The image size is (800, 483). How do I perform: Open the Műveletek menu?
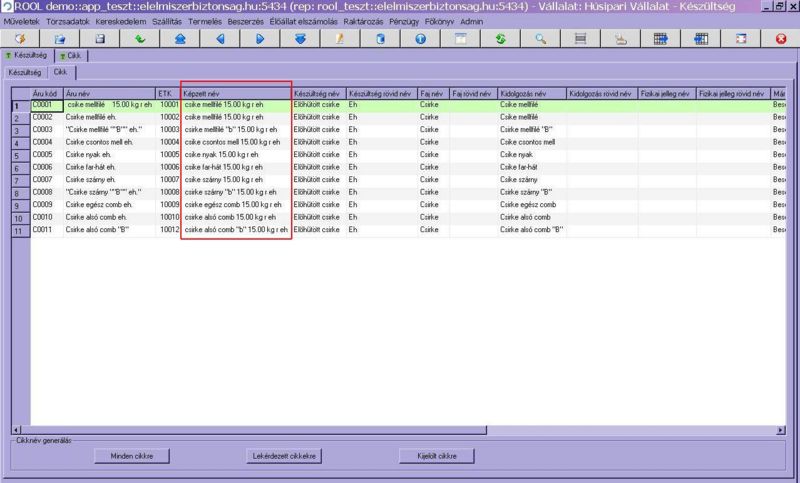pos(21,22)
